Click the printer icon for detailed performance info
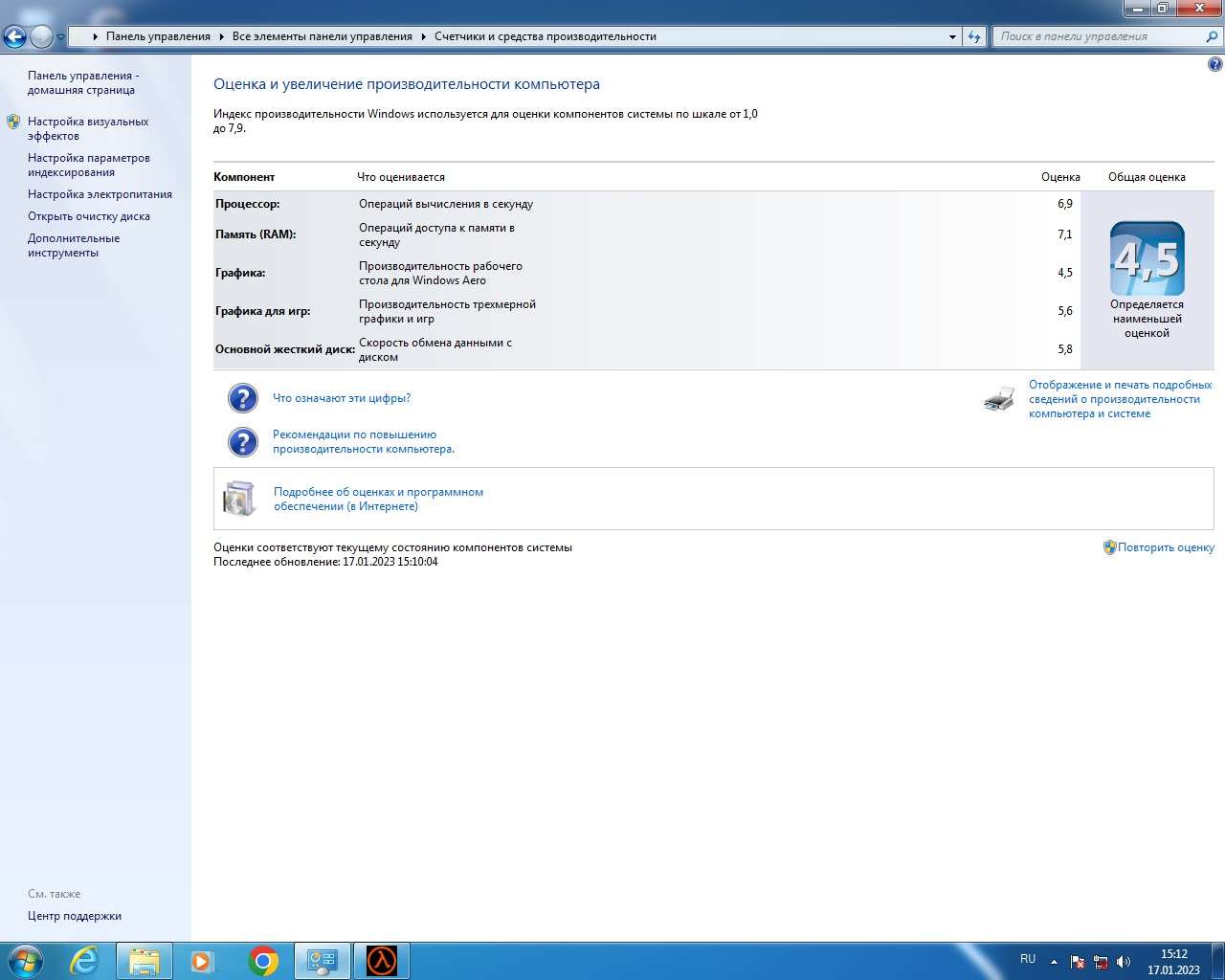1225x980 pixels. tap(998, 399)
